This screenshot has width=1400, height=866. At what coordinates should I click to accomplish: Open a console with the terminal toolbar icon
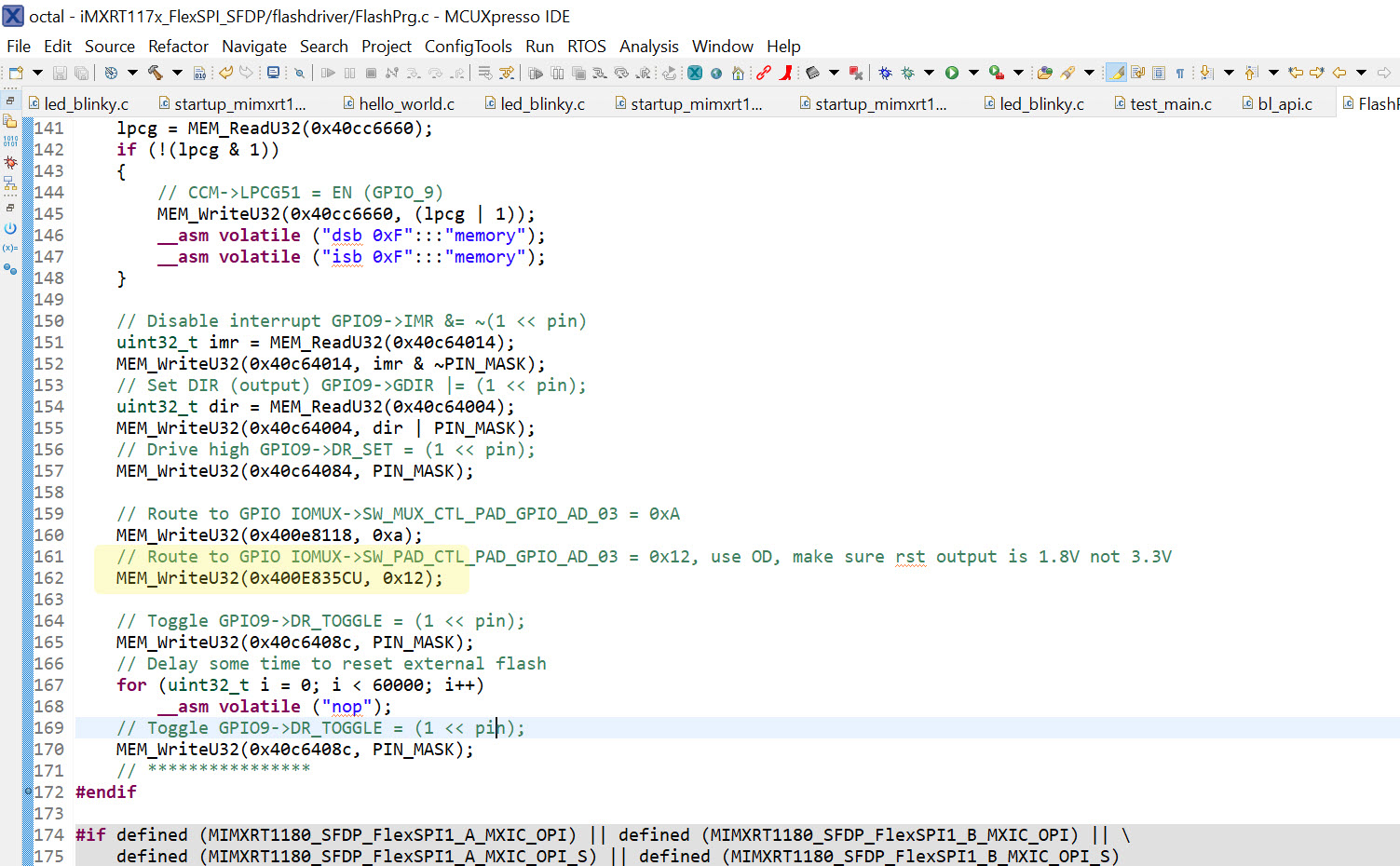click(x=273, y=73)
